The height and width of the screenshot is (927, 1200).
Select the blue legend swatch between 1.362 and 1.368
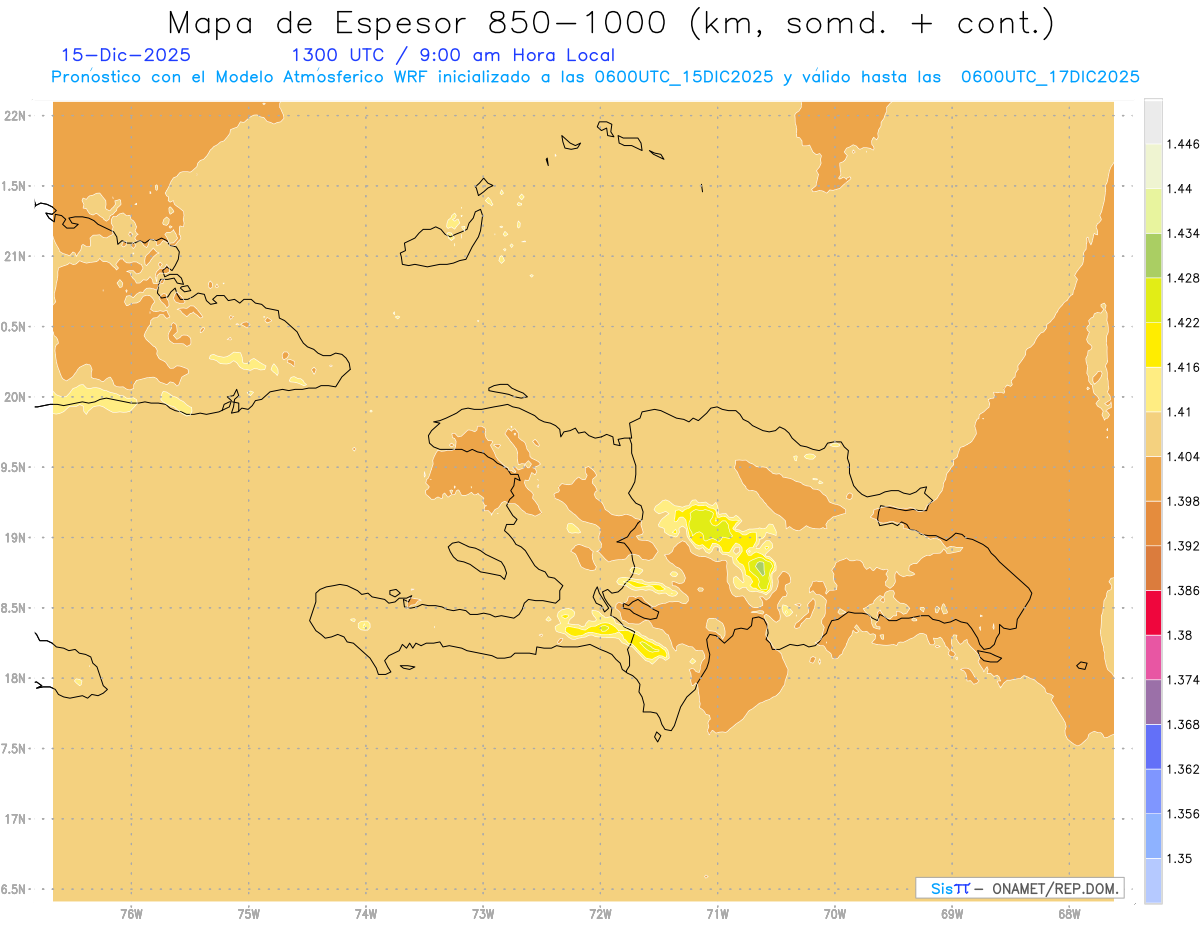(1153, 747)
